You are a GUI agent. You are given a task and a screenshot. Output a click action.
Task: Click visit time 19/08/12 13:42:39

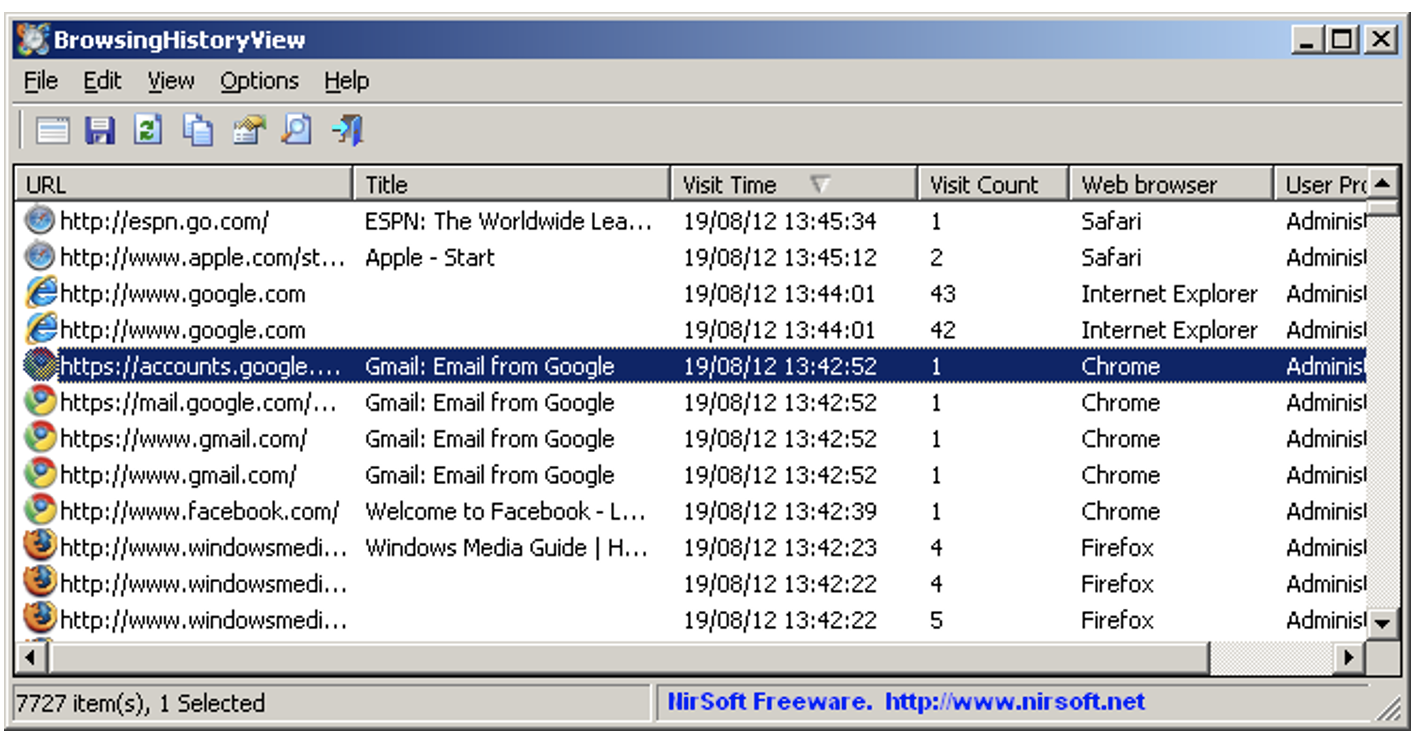tap(780, 511)
